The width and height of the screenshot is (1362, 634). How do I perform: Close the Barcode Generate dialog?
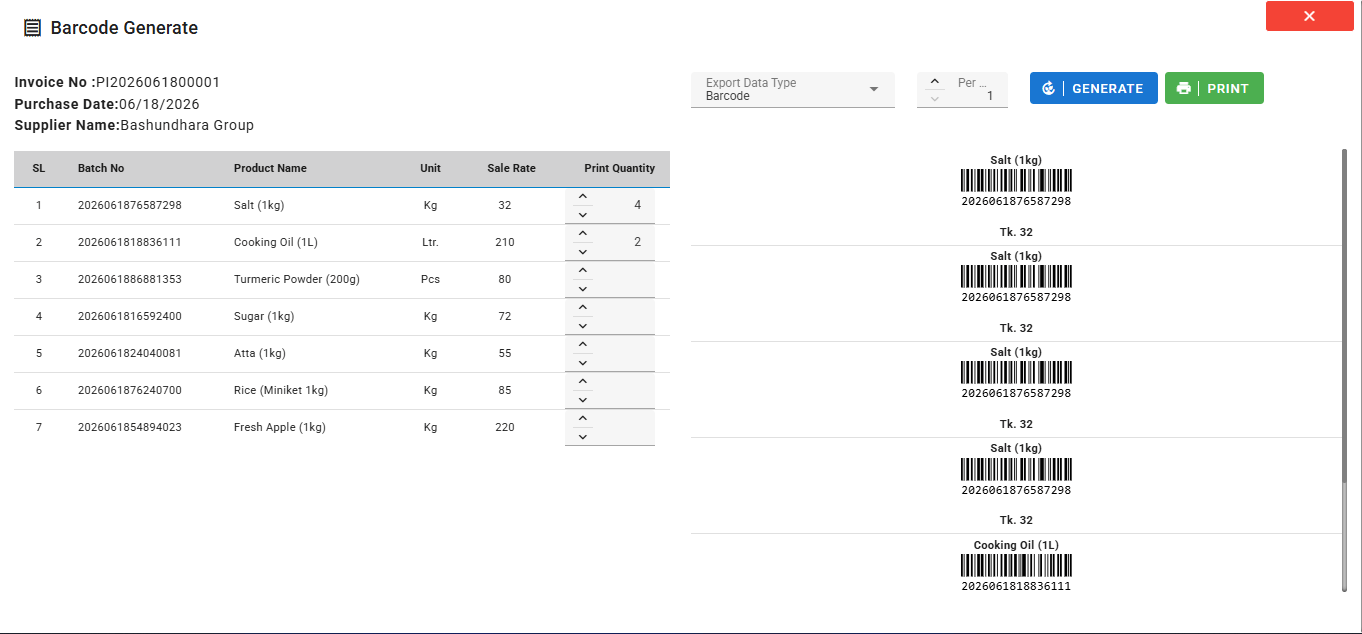tap(1309, 16)
